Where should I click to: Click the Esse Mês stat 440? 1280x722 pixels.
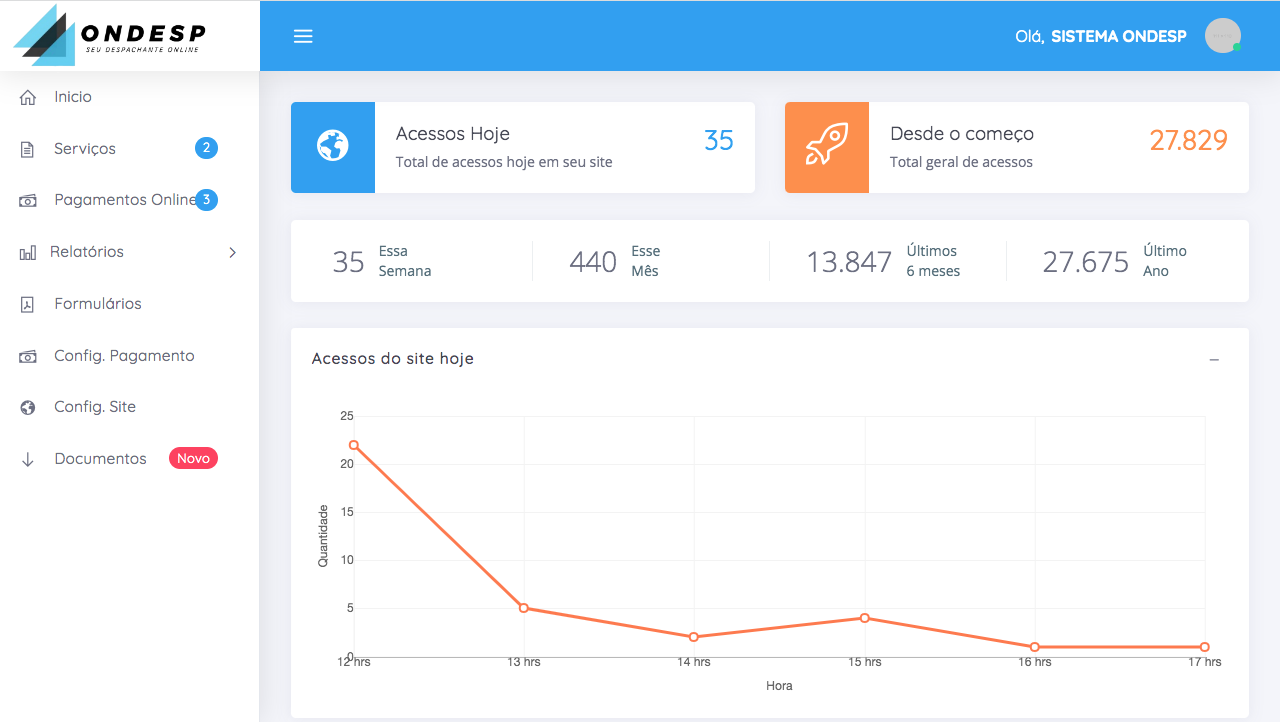click(x=593, y=262)
